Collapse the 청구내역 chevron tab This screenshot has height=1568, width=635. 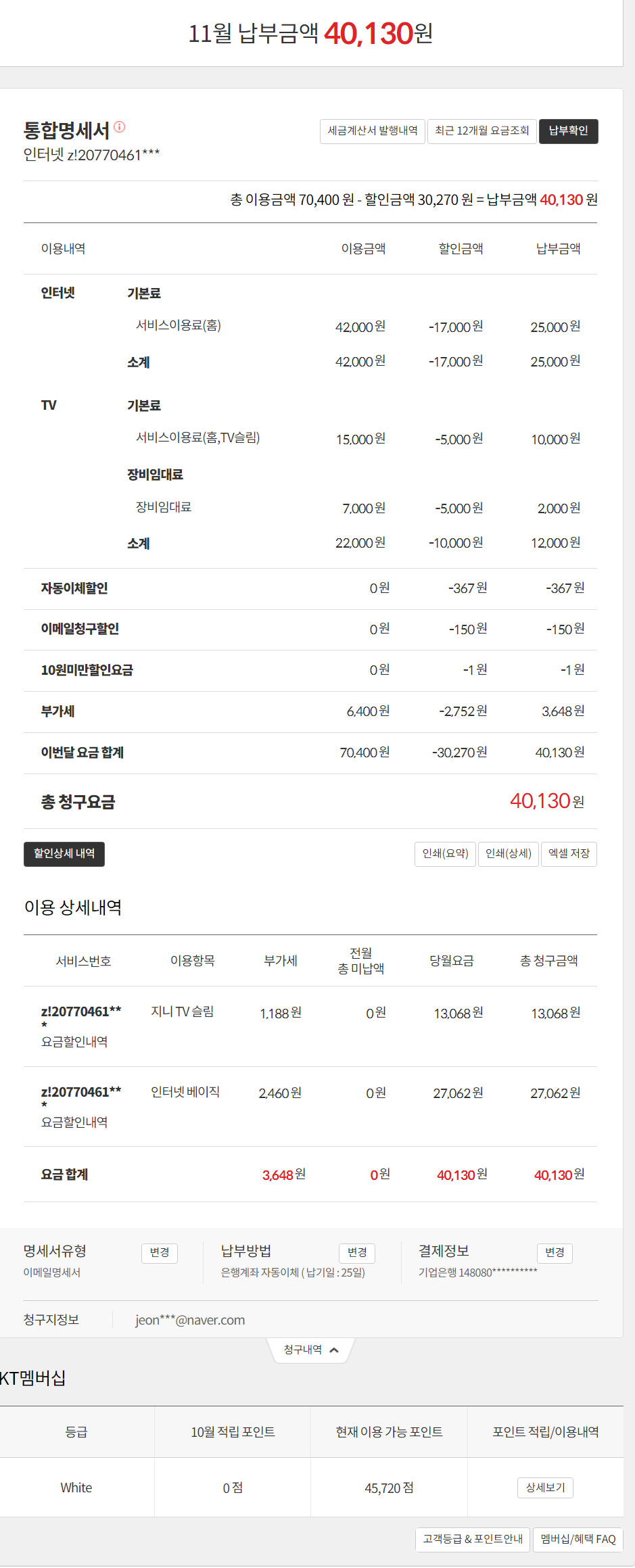311,1350
